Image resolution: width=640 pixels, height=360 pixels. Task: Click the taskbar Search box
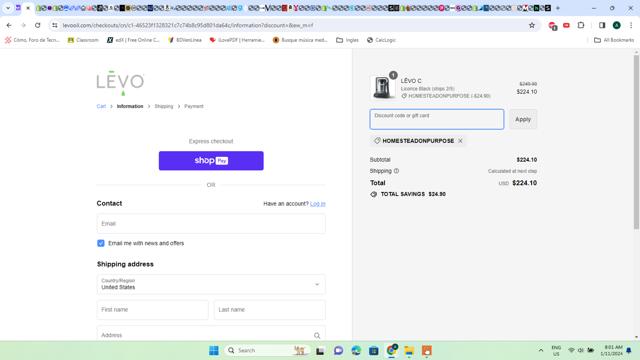point(266,351)
